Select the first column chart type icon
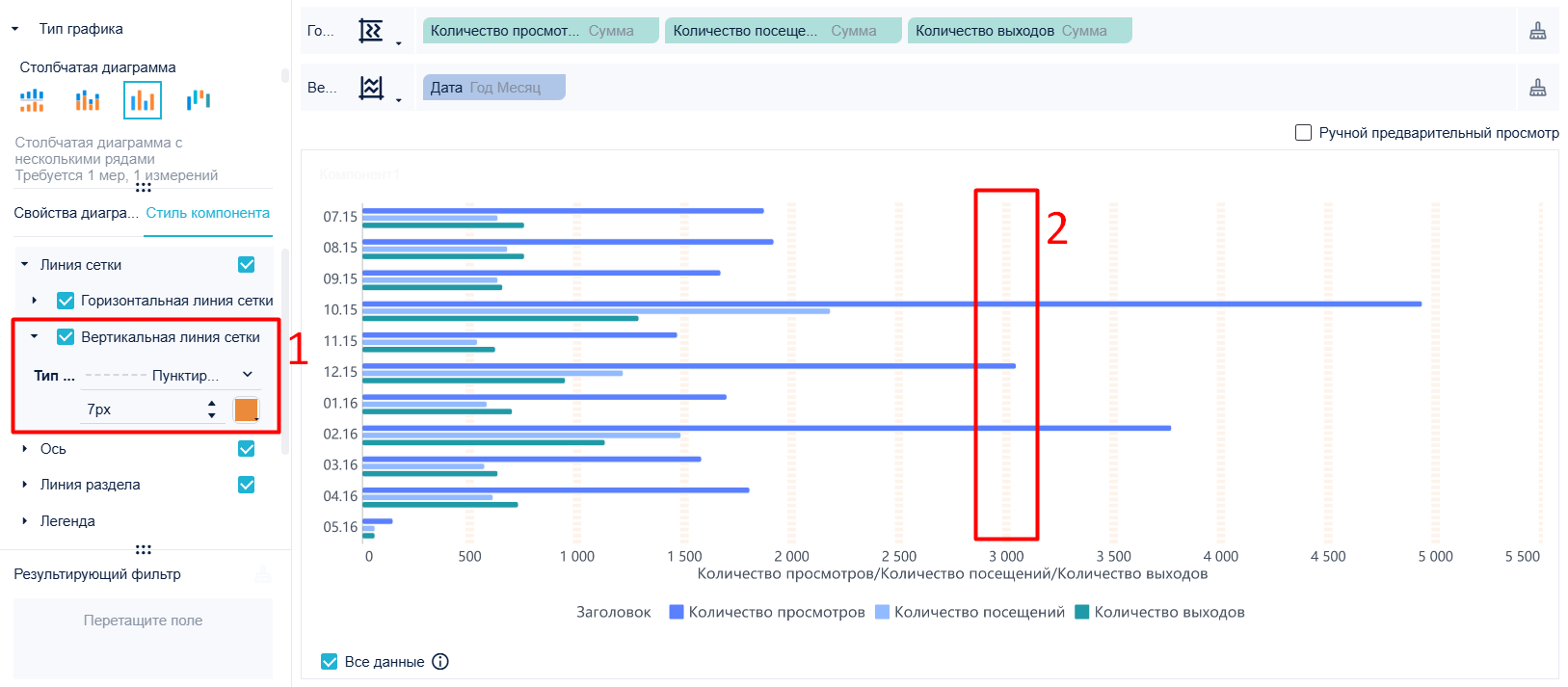The height and width of the screenshot is (687, 1568). tap(32, 100)
